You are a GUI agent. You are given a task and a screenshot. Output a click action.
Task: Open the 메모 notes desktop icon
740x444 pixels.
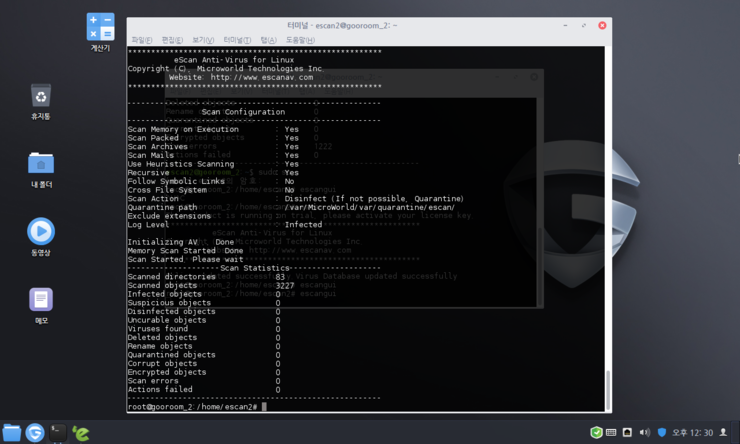41,305
